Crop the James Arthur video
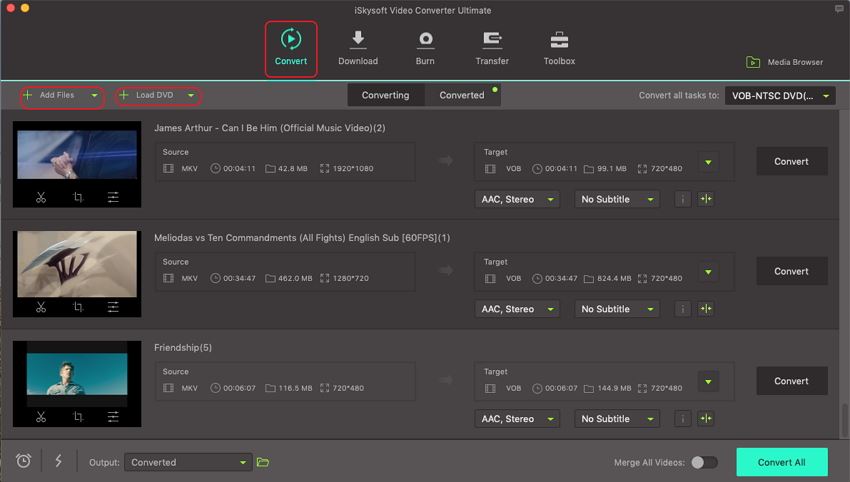Viewport: 850px width, 482px height. click(x=78, y=197)
